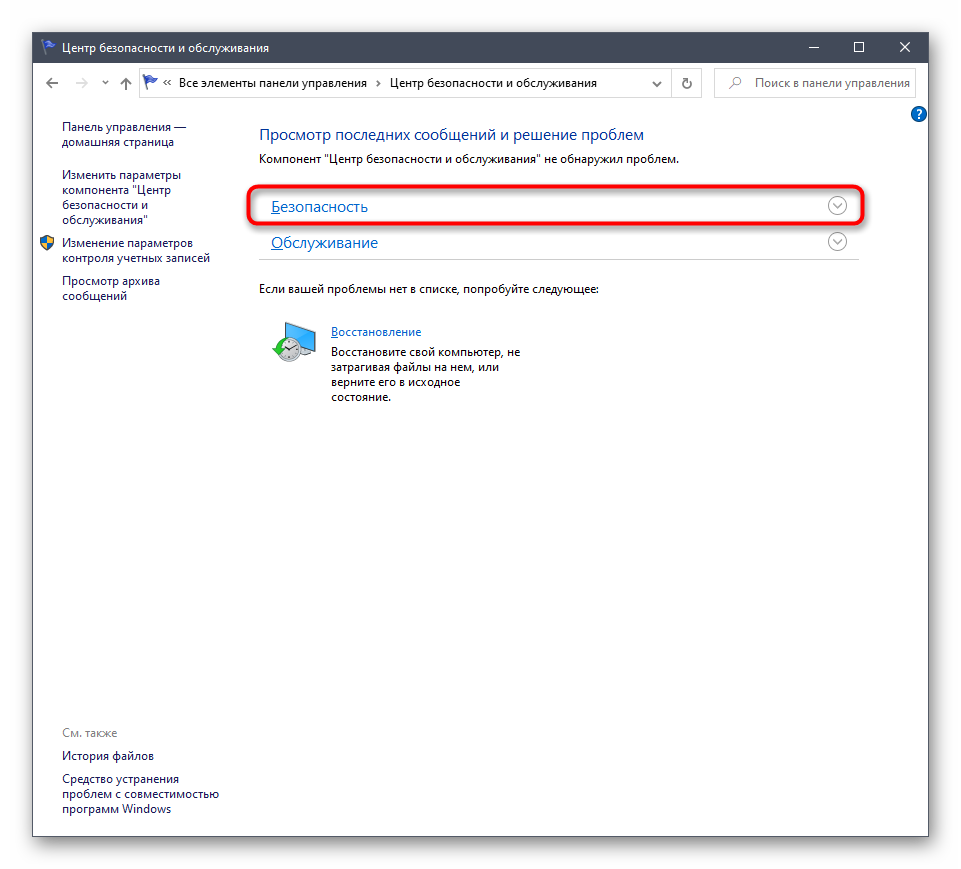The height and width of the screenshot is (869, 961).
Task: Click the Обслуживание heading
Action: coord(324,243)
